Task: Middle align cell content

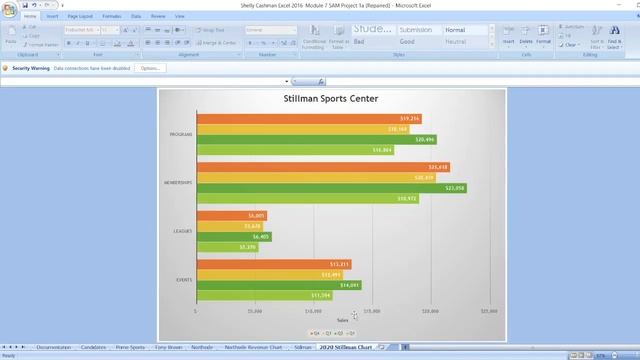Action: tap(157, 30)
